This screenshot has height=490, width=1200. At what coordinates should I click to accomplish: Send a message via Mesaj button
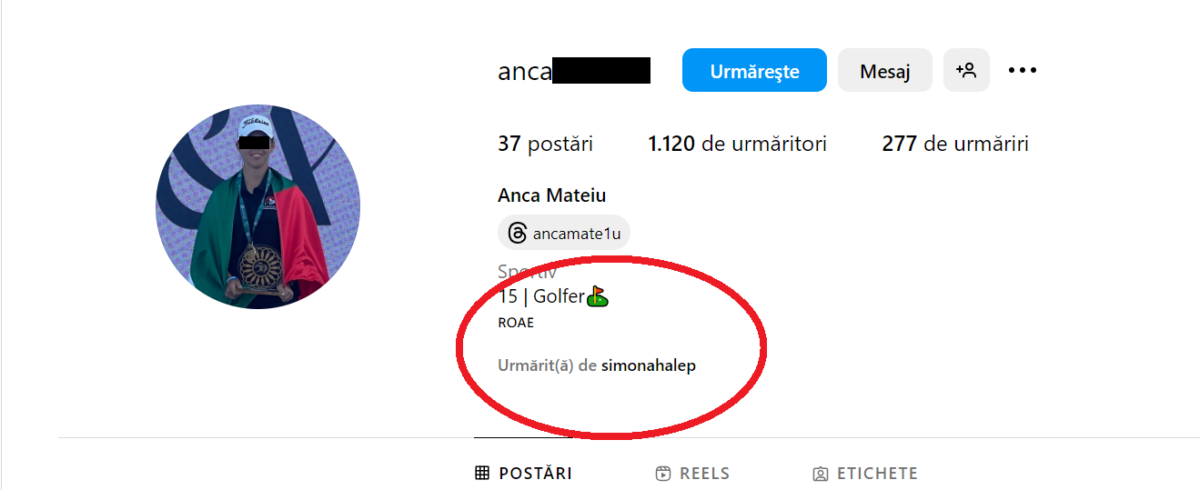pos(885,70)
